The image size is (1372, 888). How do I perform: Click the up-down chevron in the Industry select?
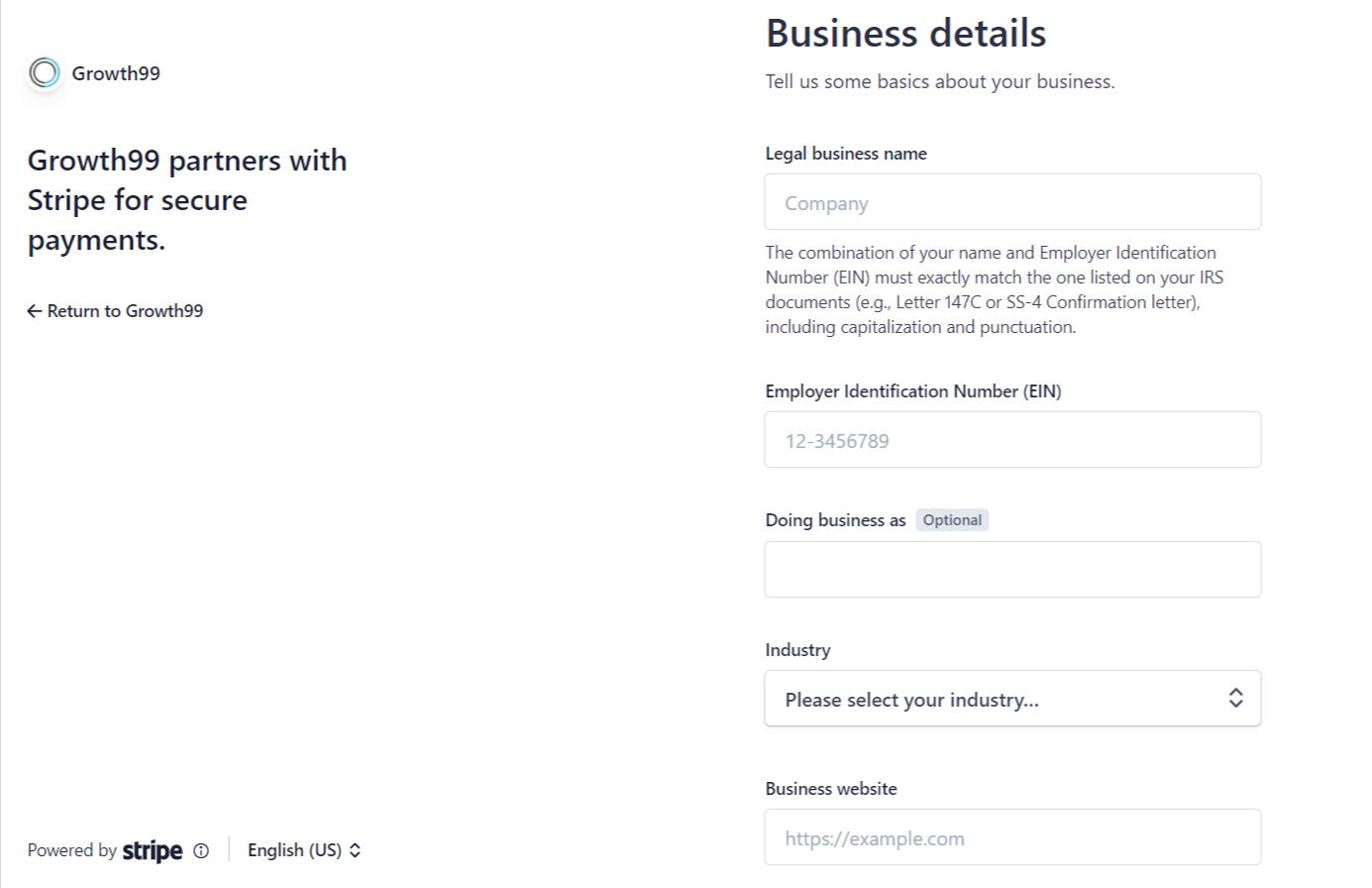point(1235,698)
